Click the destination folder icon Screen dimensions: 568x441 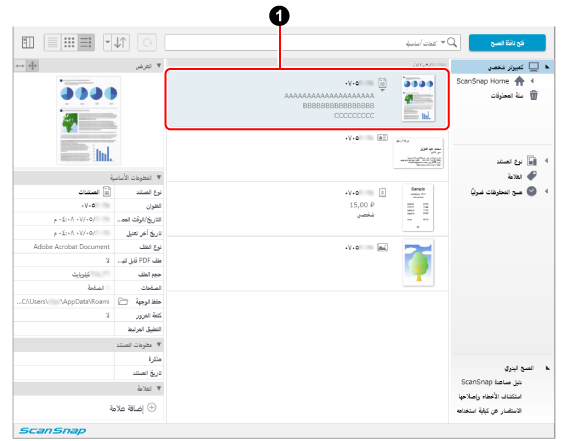tap(123, 301)
